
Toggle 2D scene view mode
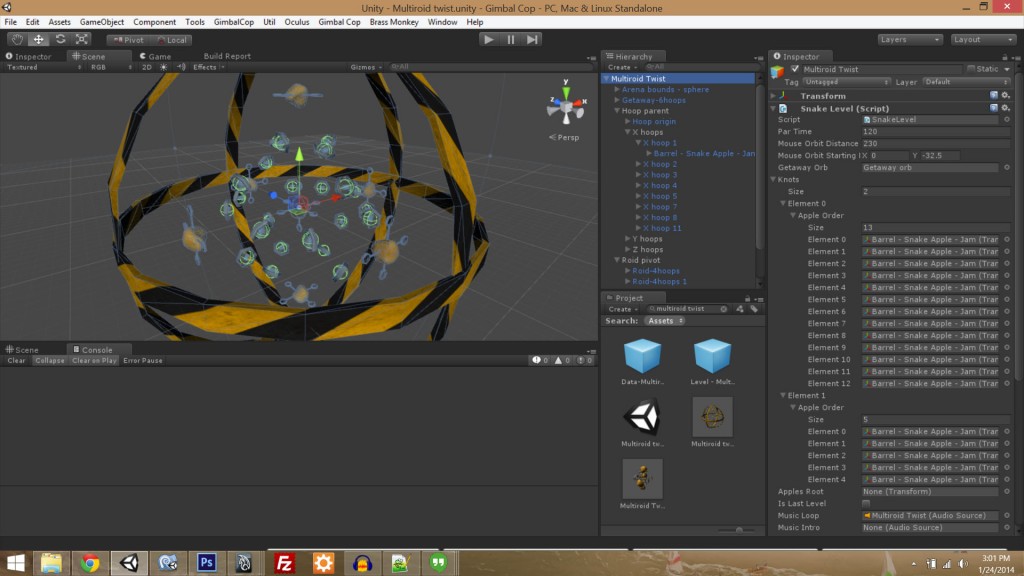tap(147, 67)
